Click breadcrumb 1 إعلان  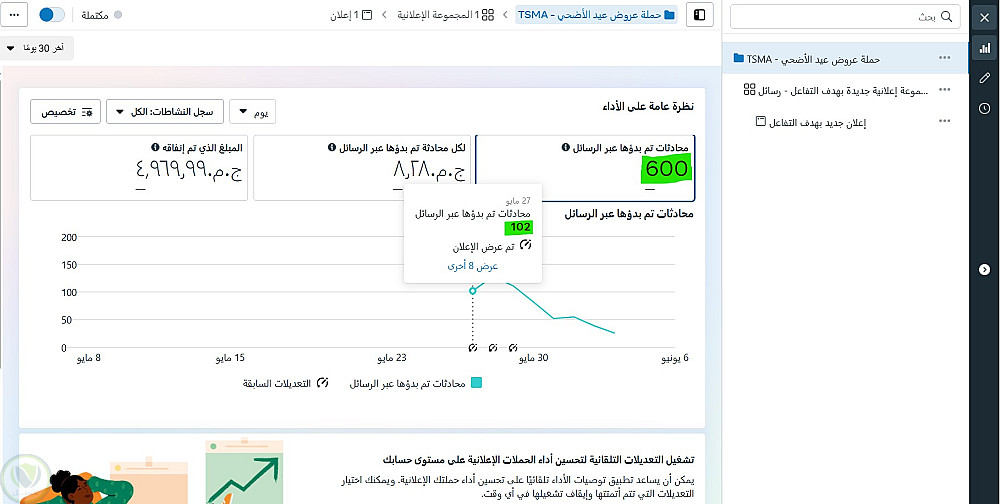pyautogui.click(x=351, y=15)
